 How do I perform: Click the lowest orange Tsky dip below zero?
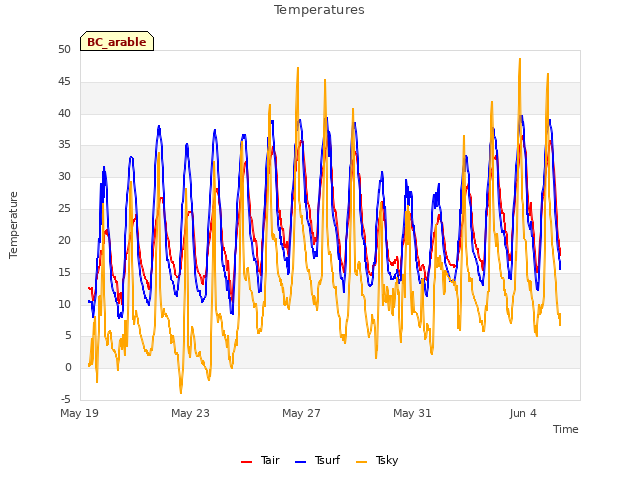click(181, 392)
